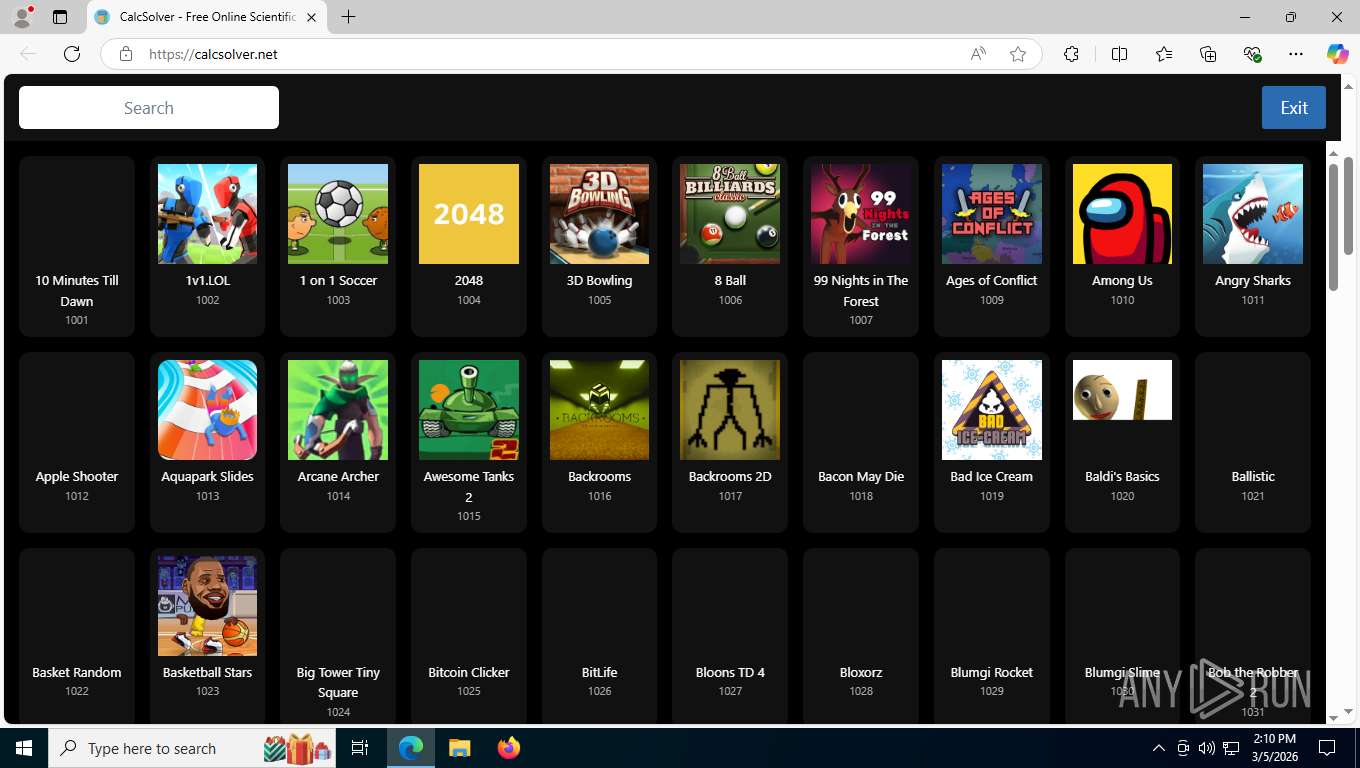Switch to the CalcSolver browser tab
This screenshot has width=1360, height=768.
pos(207,17)
